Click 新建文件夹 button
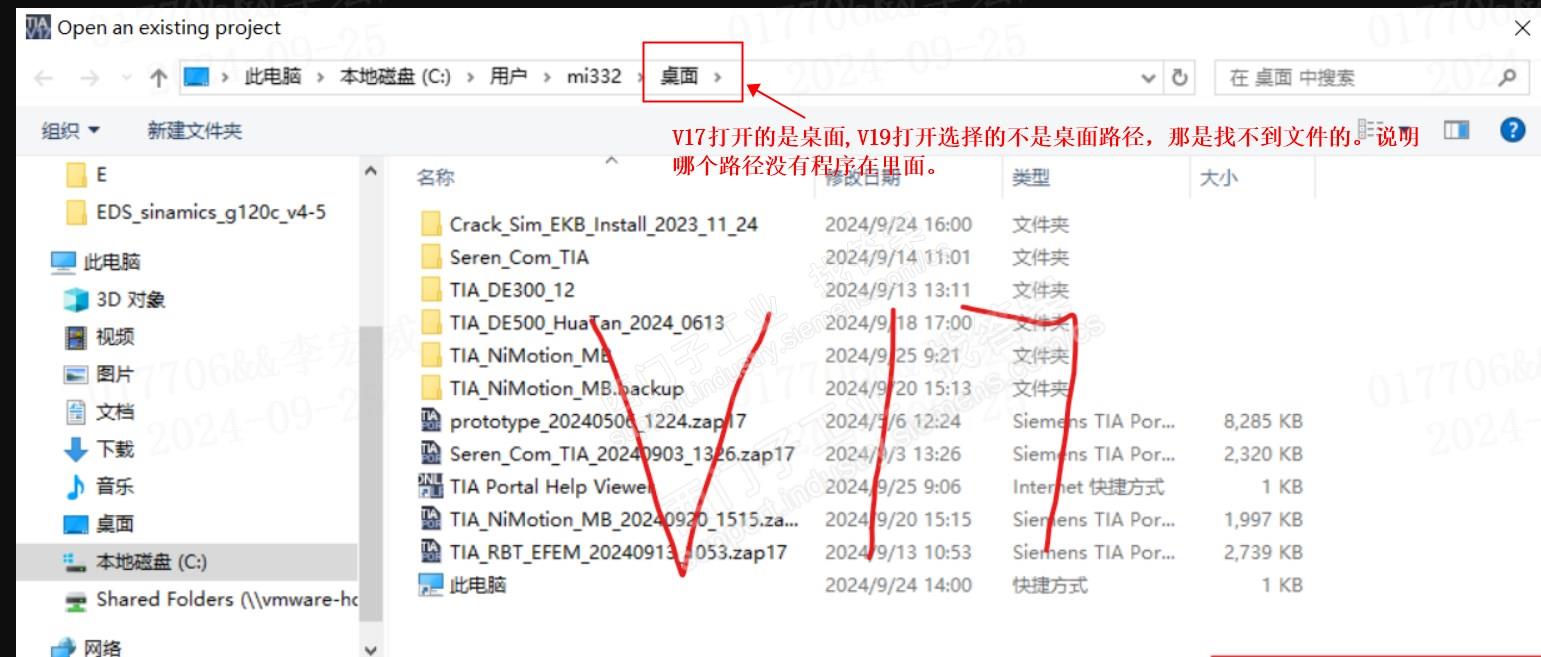The image size is (1541, 657). 195,130
